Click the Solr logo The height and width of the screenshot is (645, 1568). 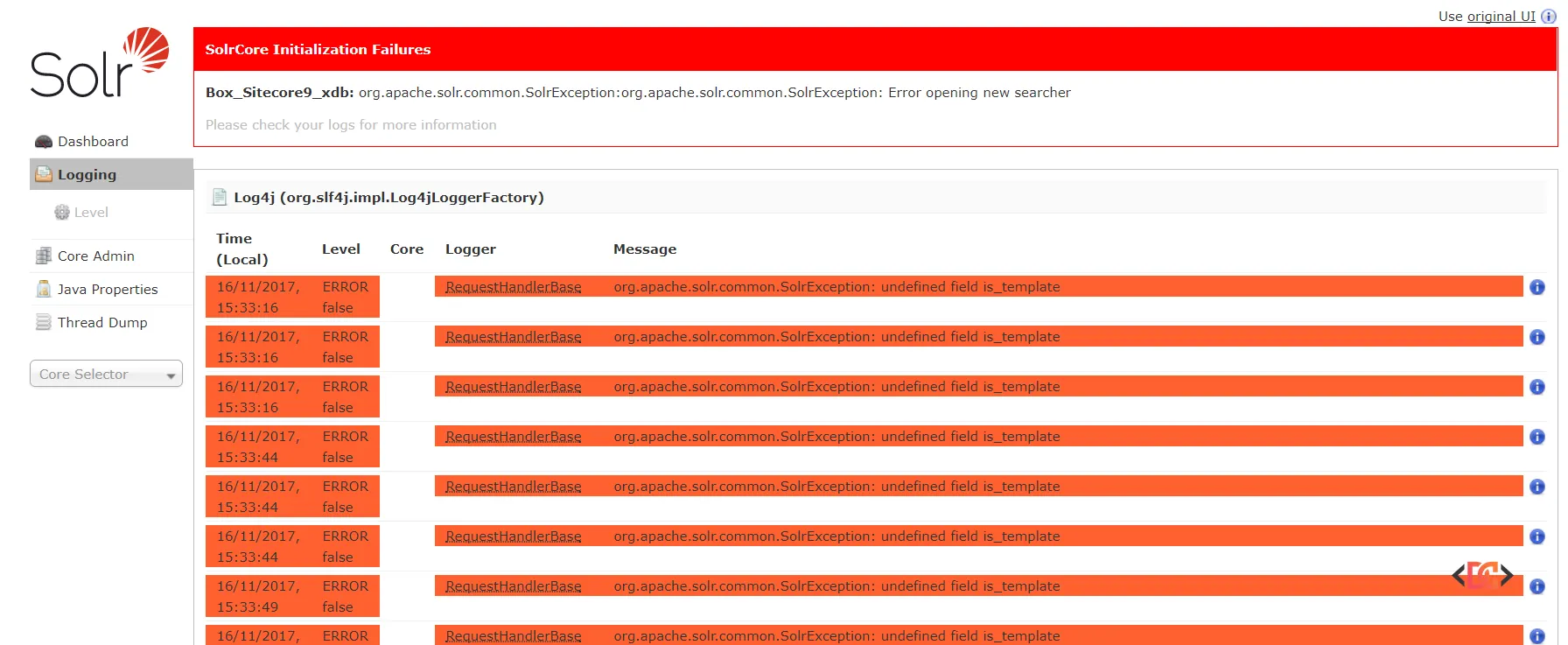pyautogui.click(x=99, y=63)
